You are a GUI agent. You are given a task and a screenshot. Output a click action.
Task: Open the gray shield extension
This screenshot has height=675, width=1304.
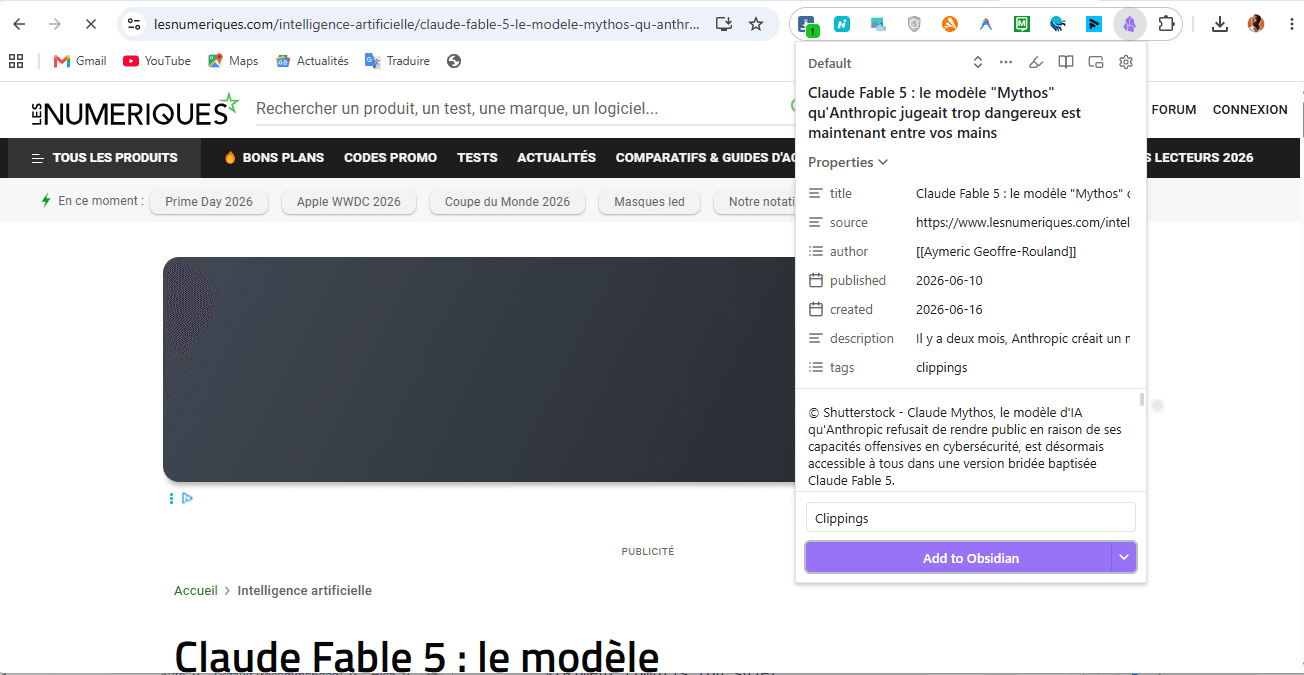pos(914,24)
